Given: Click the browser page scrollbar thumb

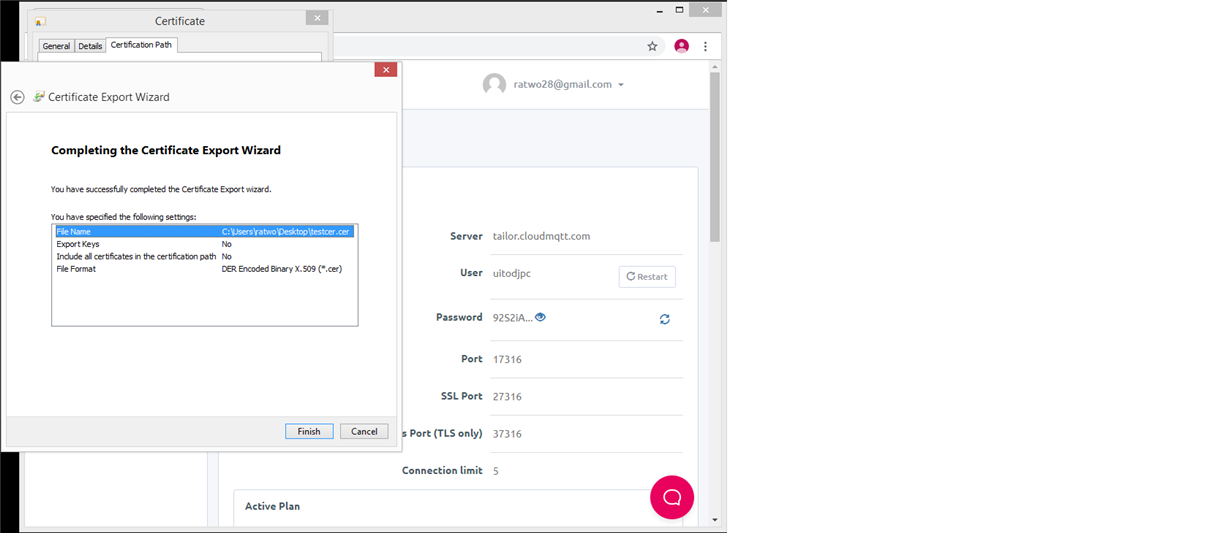Looking at the screenshot, I should [715, 156].
